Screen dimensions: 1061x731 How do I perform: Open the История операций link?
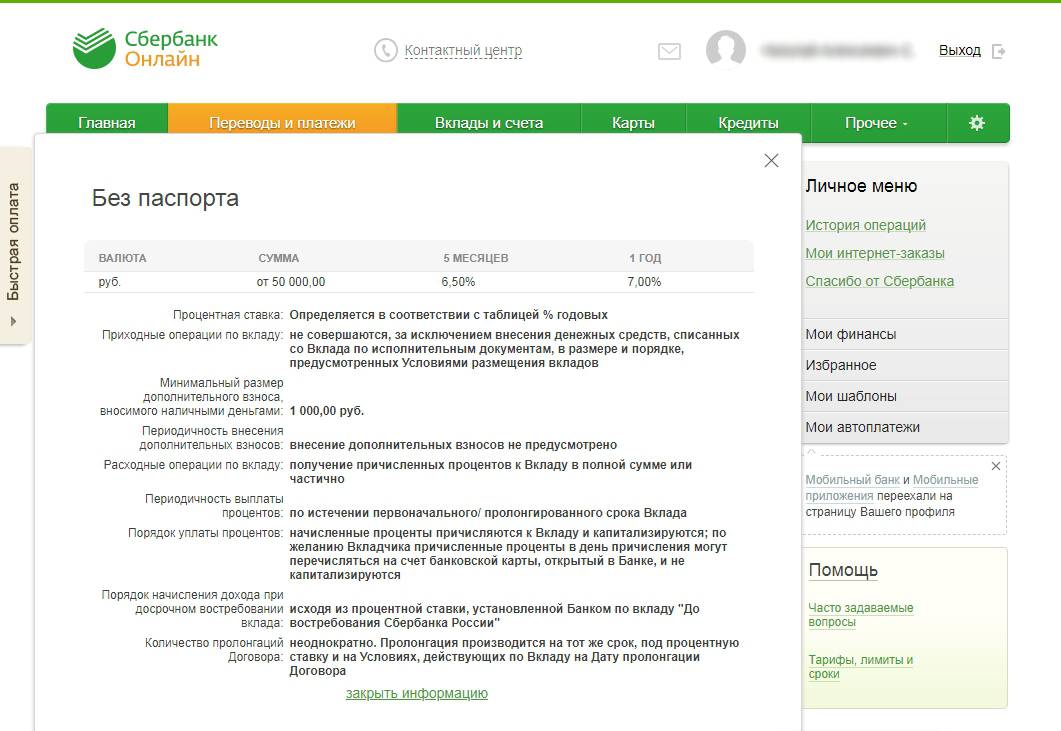tap(866, 225)
